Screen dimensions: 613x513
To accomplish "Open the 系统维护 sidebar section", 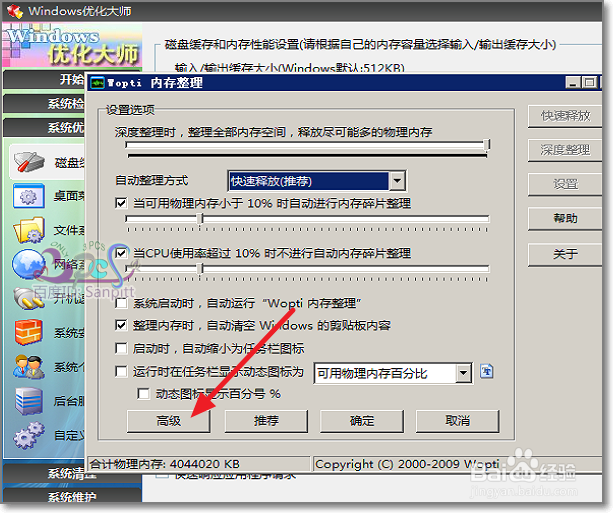I will (x=72, y=496).
